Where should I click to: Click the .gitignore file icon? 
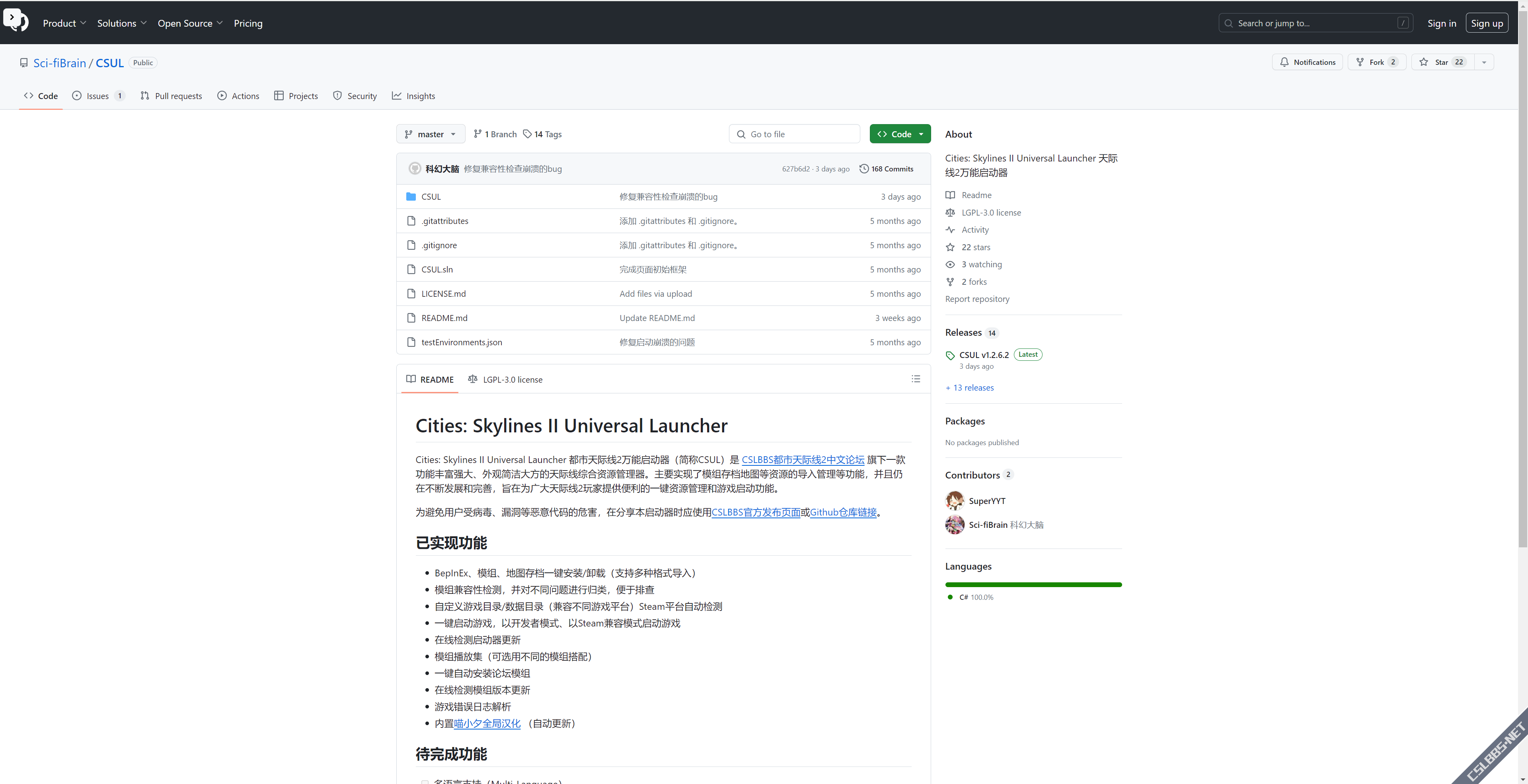411,245
